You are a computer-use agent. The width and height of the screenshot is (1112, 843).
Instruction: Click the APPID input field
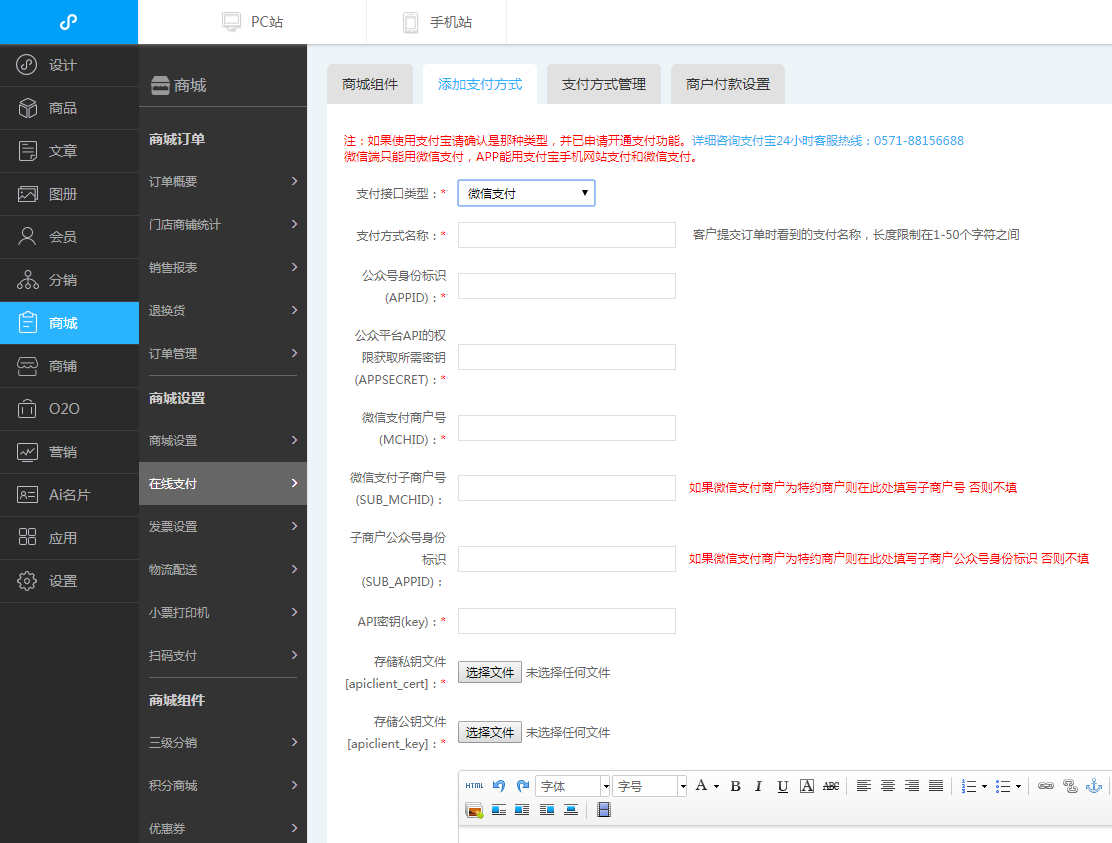tap(567, 286)
